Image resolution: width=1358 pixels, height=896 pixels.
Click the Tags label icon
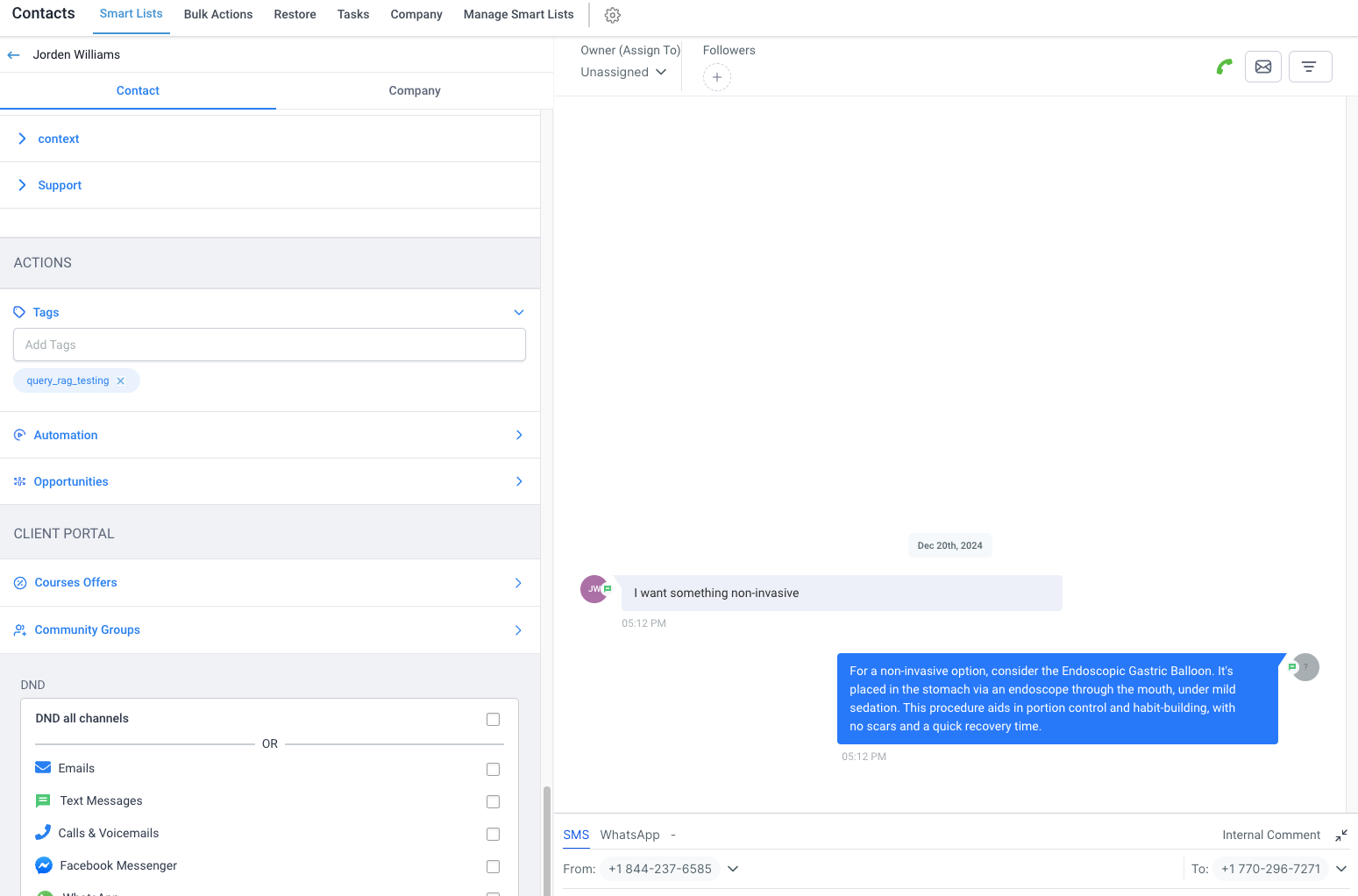[x=19, y=312]
